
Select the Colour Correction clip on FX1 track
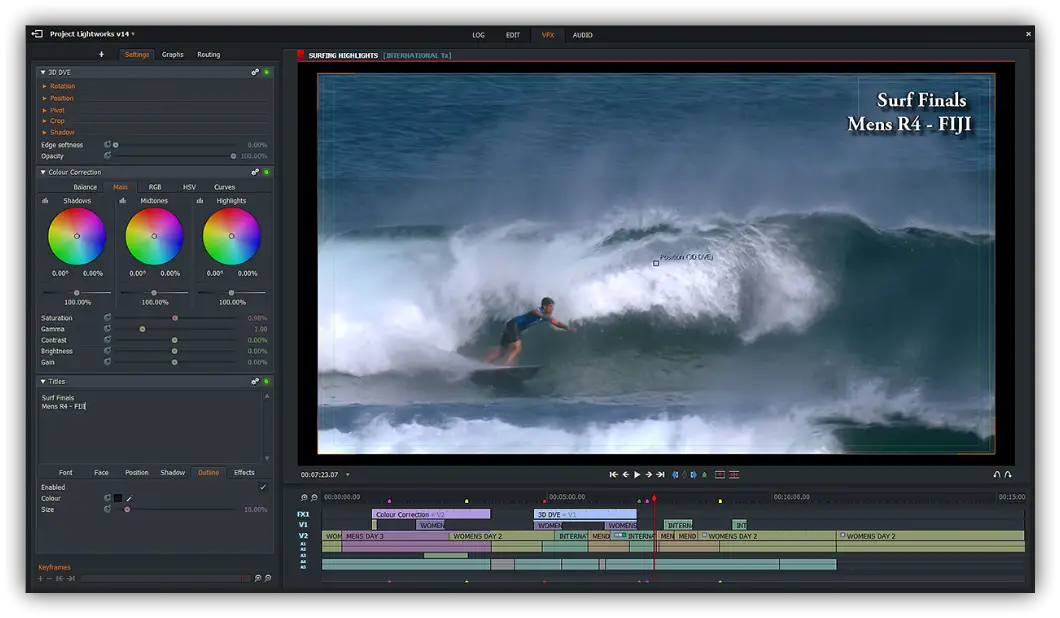tap(430, 514)
